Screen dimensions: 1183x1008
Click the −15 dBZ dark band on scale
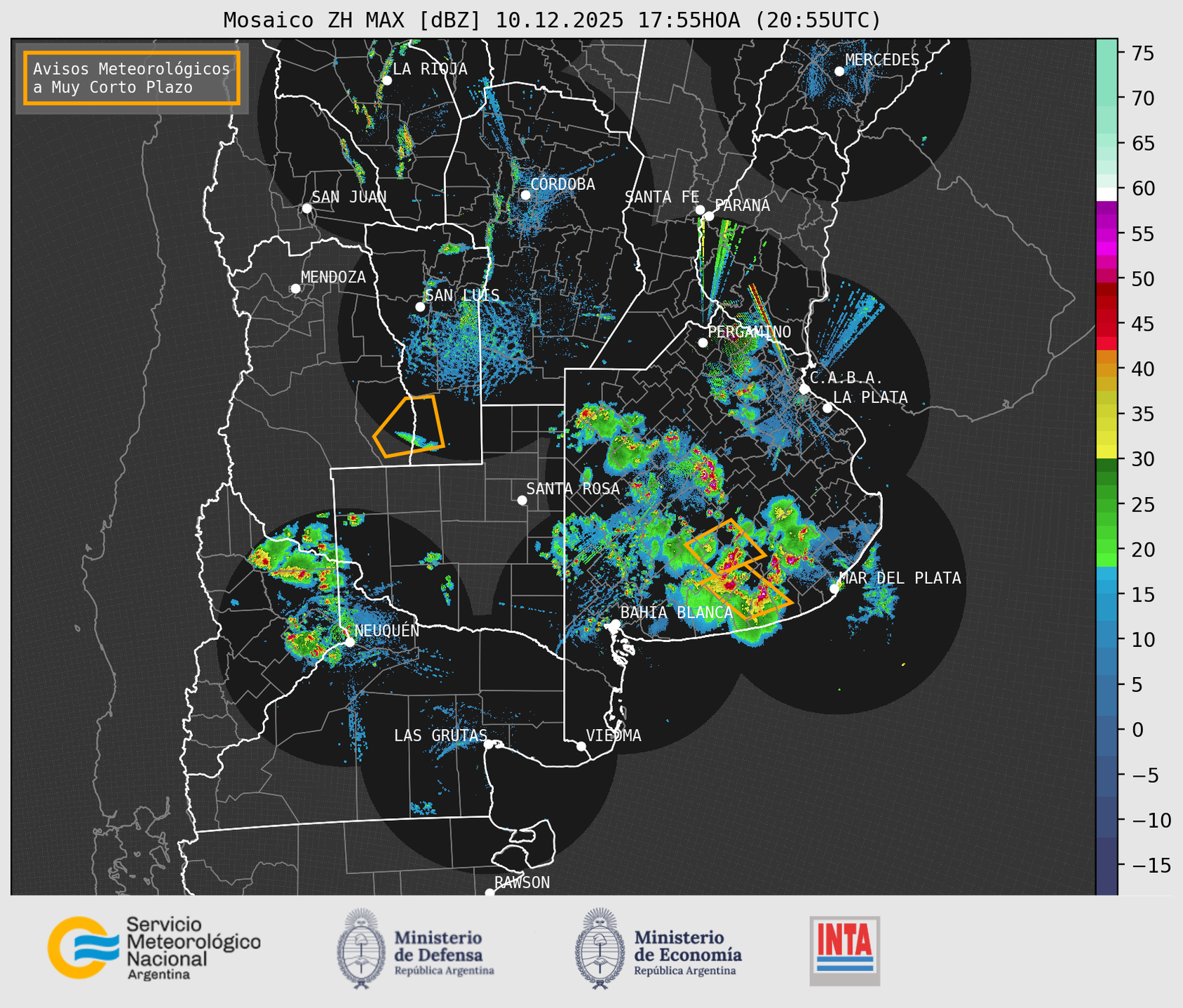(x=1107, y=866)
